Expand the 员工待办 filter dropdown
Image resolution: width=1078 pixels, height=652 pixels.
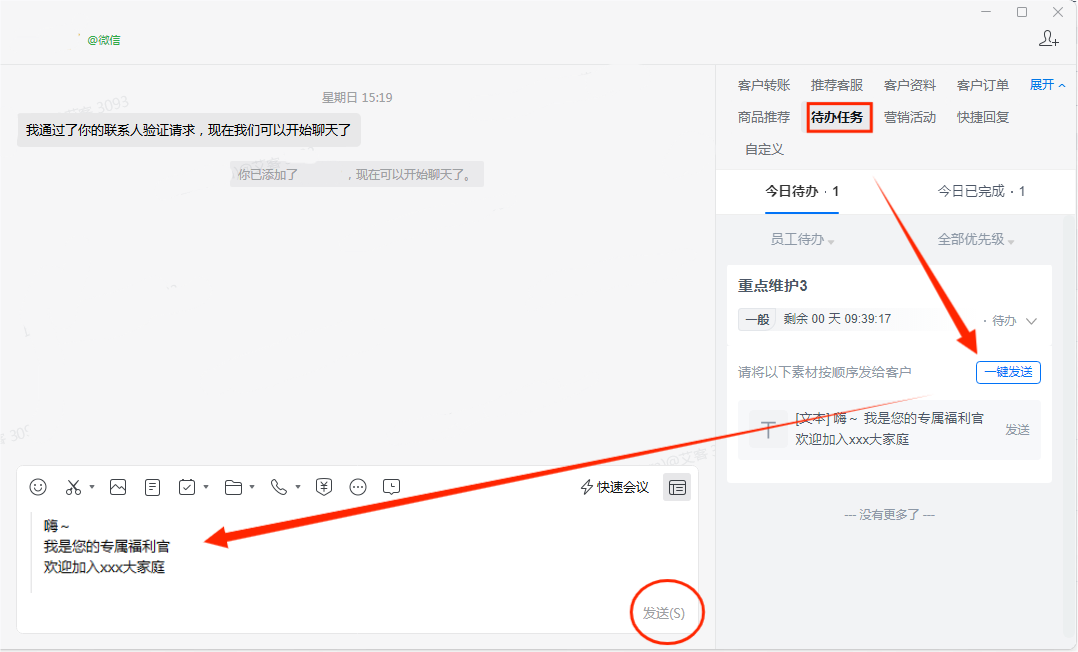(802, 240)
